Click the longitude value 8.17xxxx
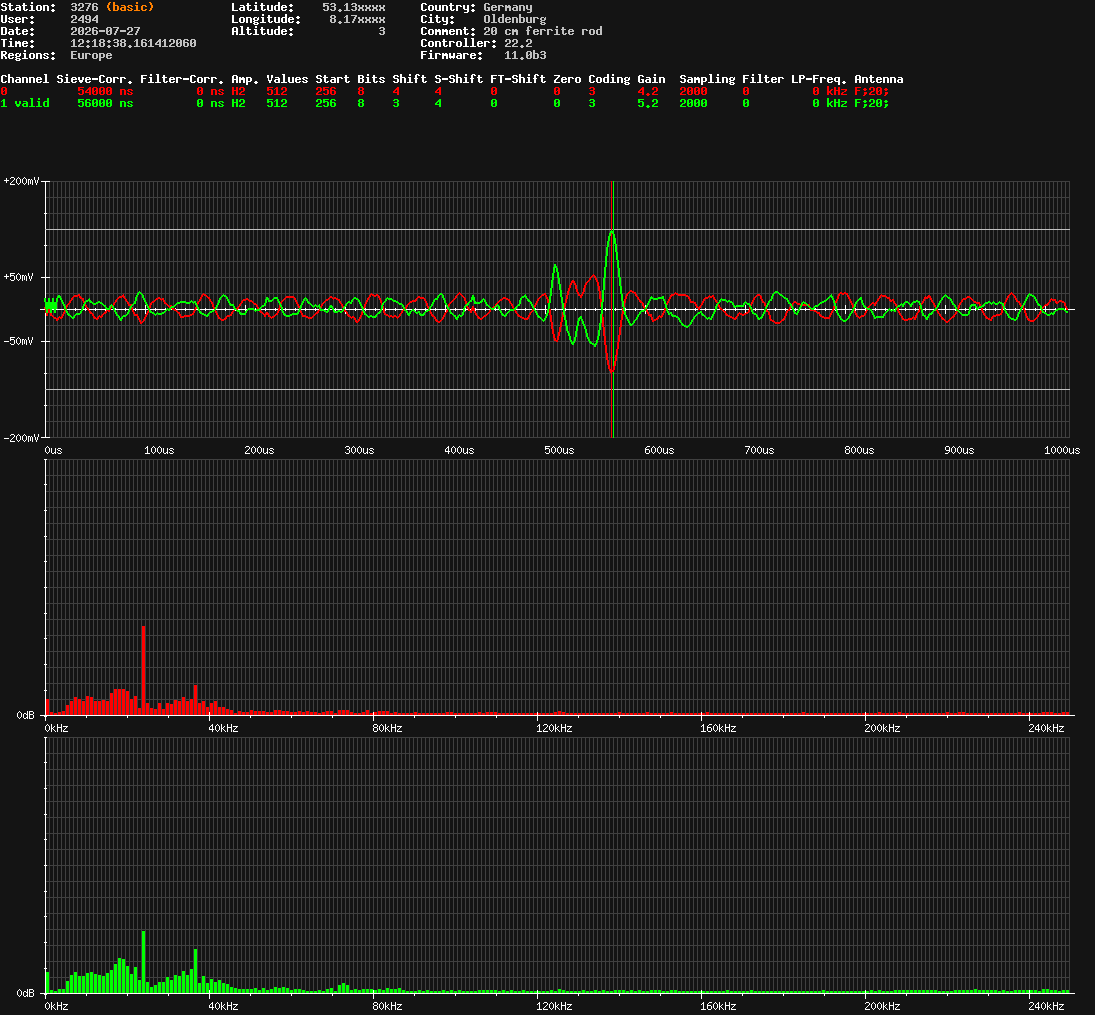 coord(357,19)
